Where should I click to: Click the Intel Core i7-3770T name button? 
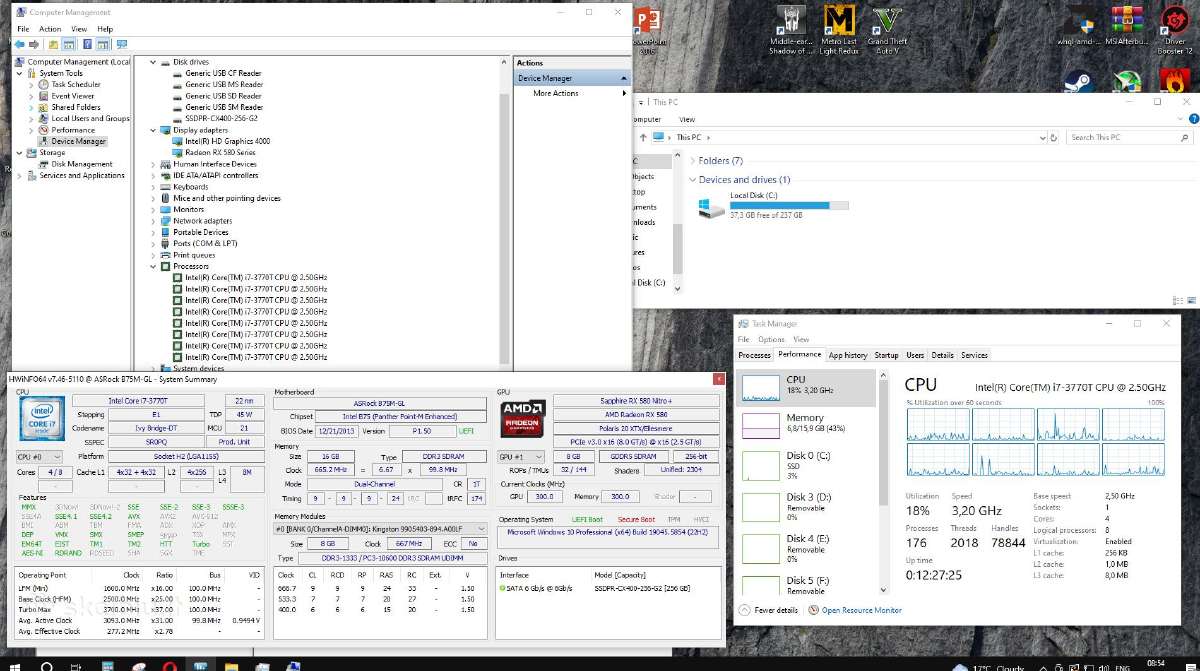138,400
